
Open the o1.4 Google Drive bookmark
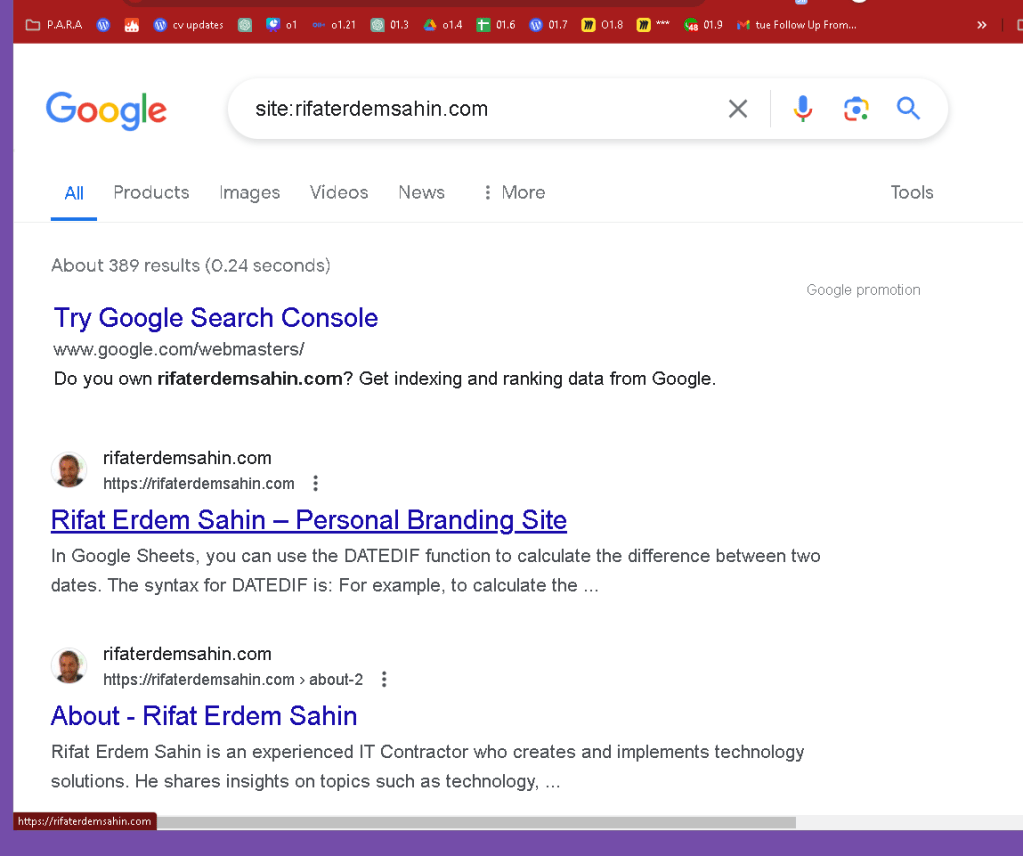(442, 25)
